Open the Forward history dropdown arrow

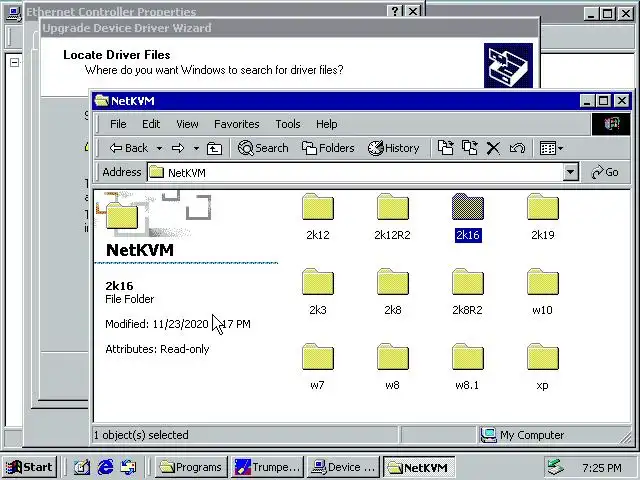(196, 148)
